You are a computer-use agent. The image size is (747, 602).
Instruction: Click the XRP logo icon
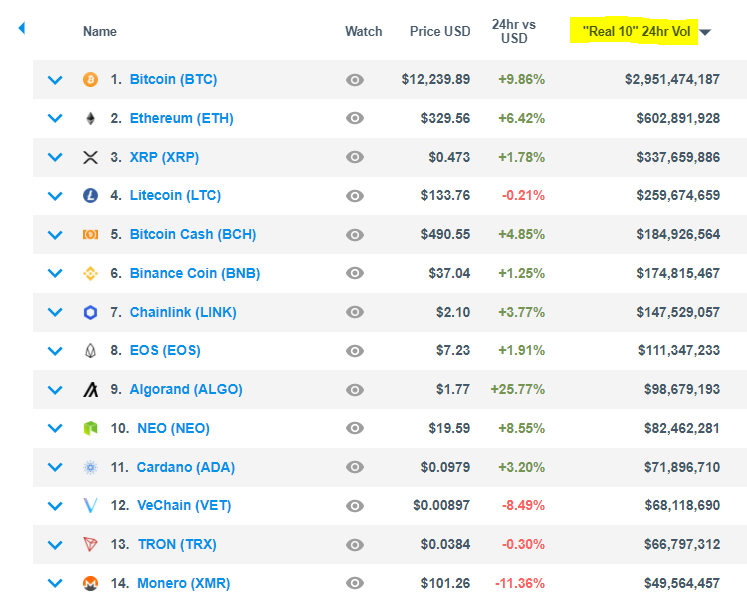(90, 157)
